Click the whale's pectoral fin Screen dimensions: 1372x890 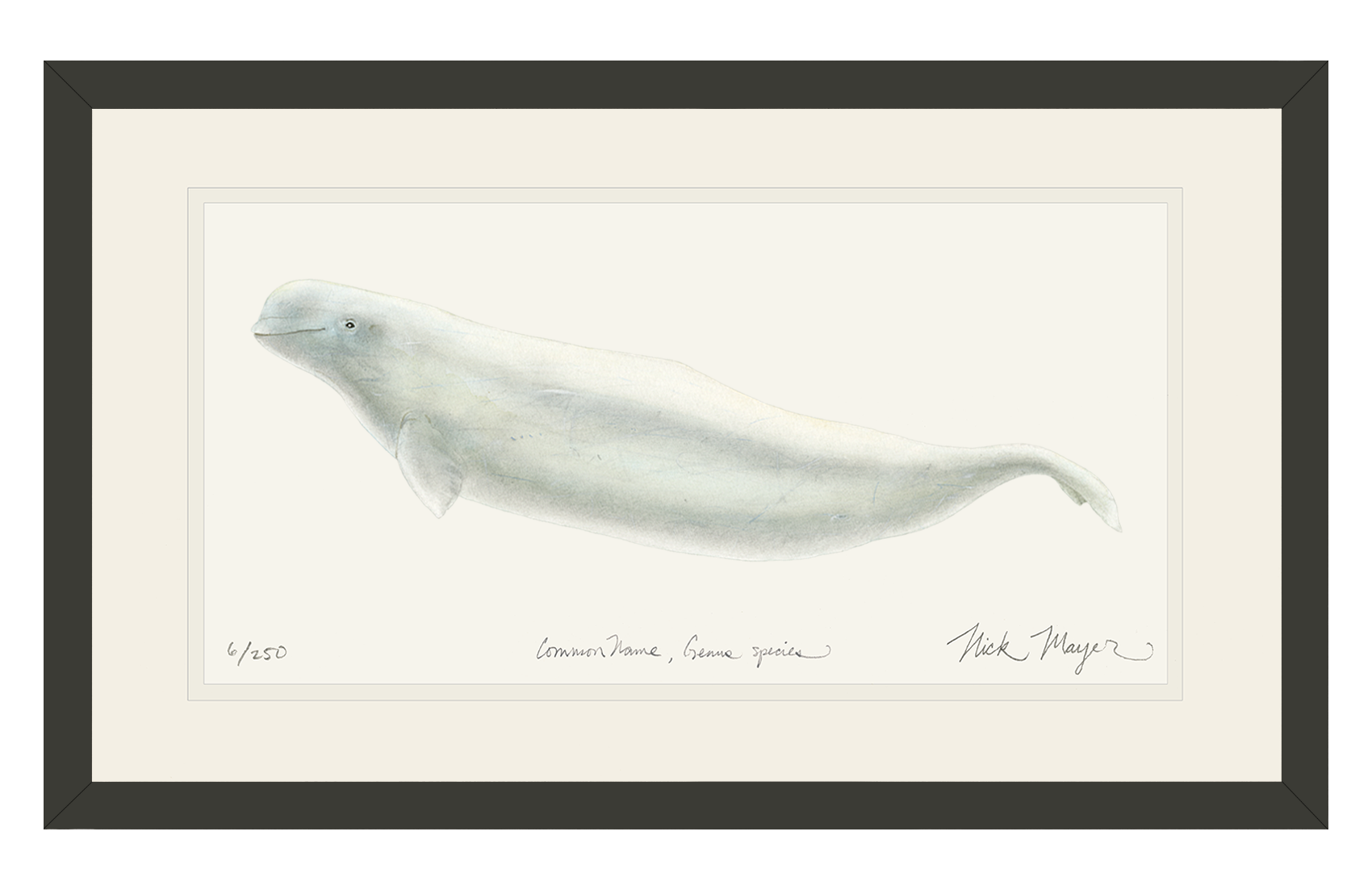(x=429, y=468)
